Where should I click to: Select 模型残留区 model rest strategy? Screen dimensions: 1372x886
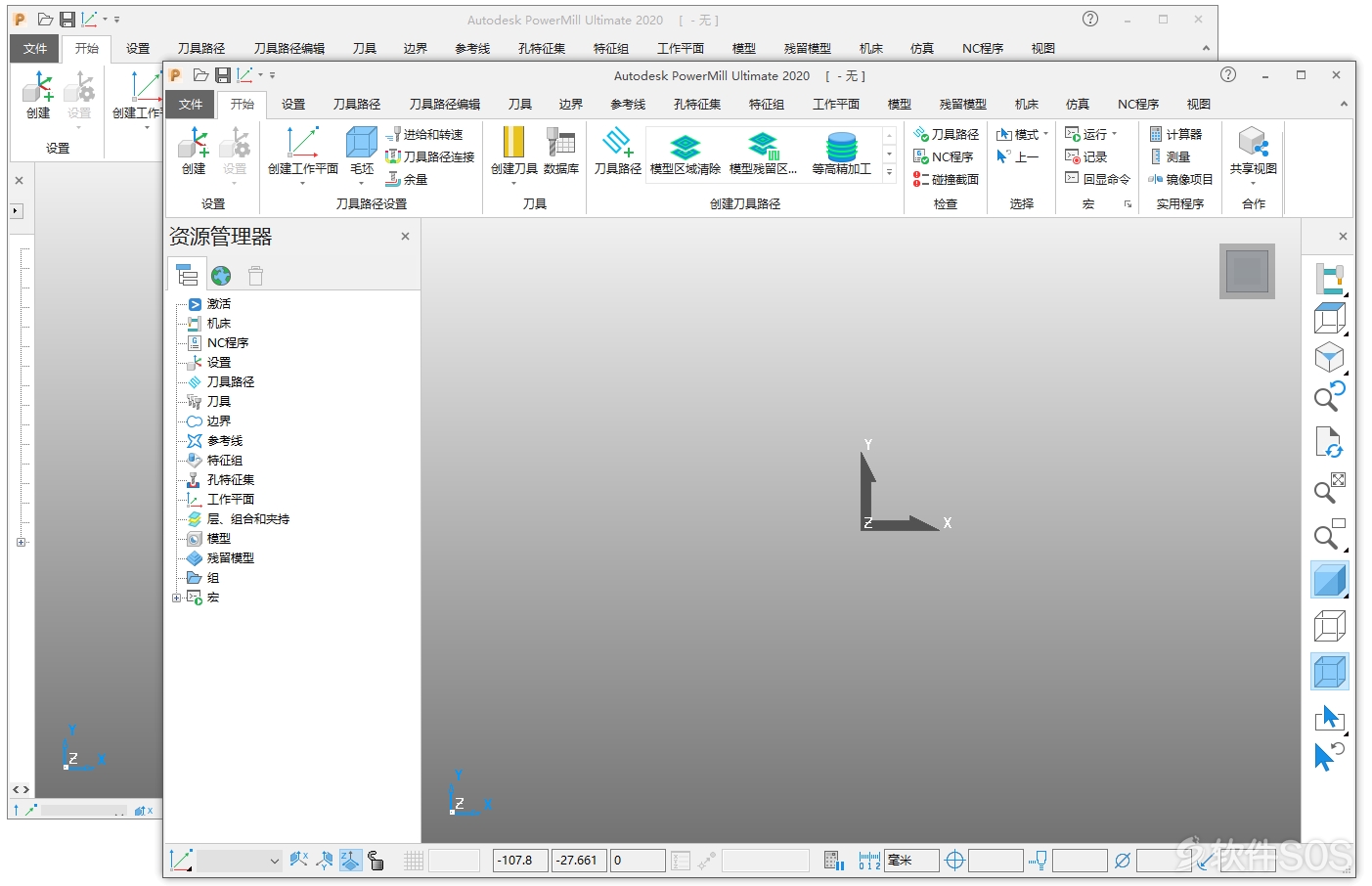763,153
